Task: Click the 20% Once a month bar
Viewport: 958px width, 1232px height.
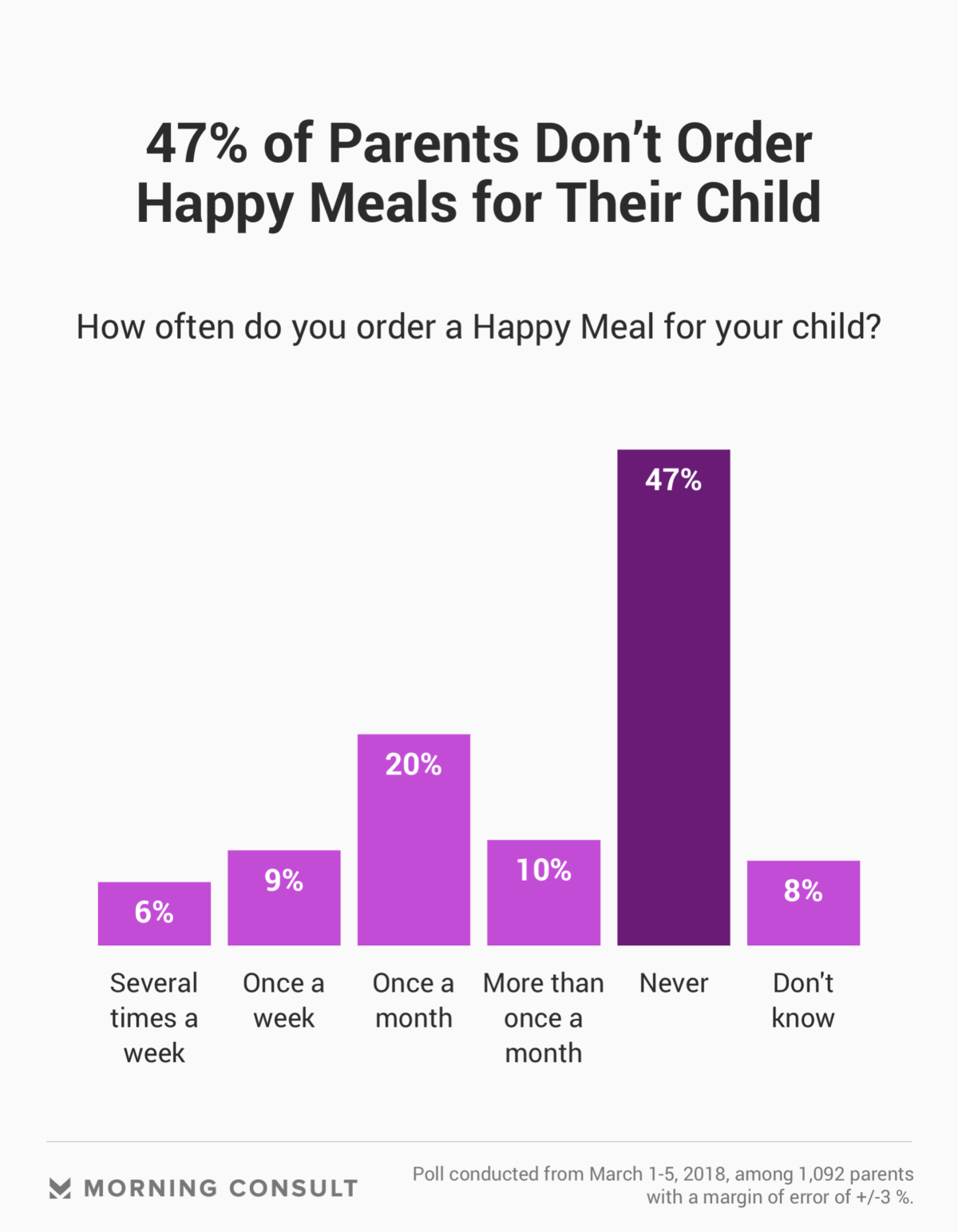Action: pyautogui.click(x=414, y=840)
